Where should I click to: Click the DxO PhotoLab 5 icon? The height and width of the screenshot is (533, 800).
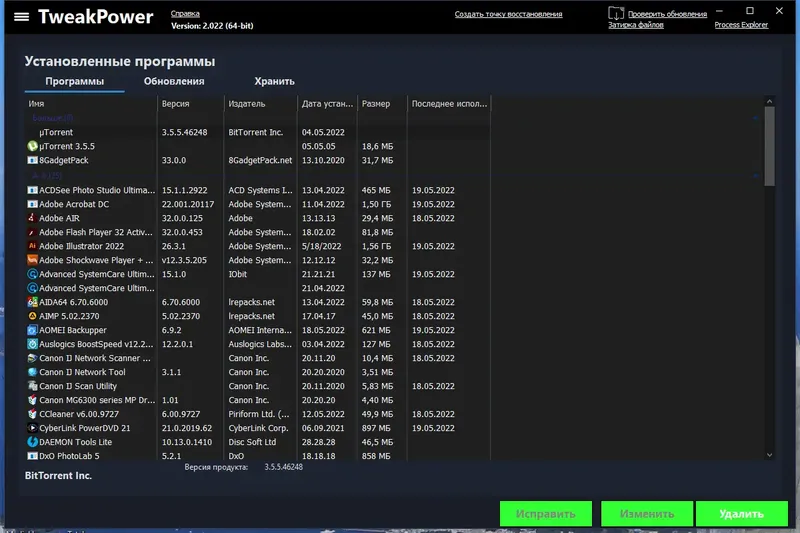[32, 456]
